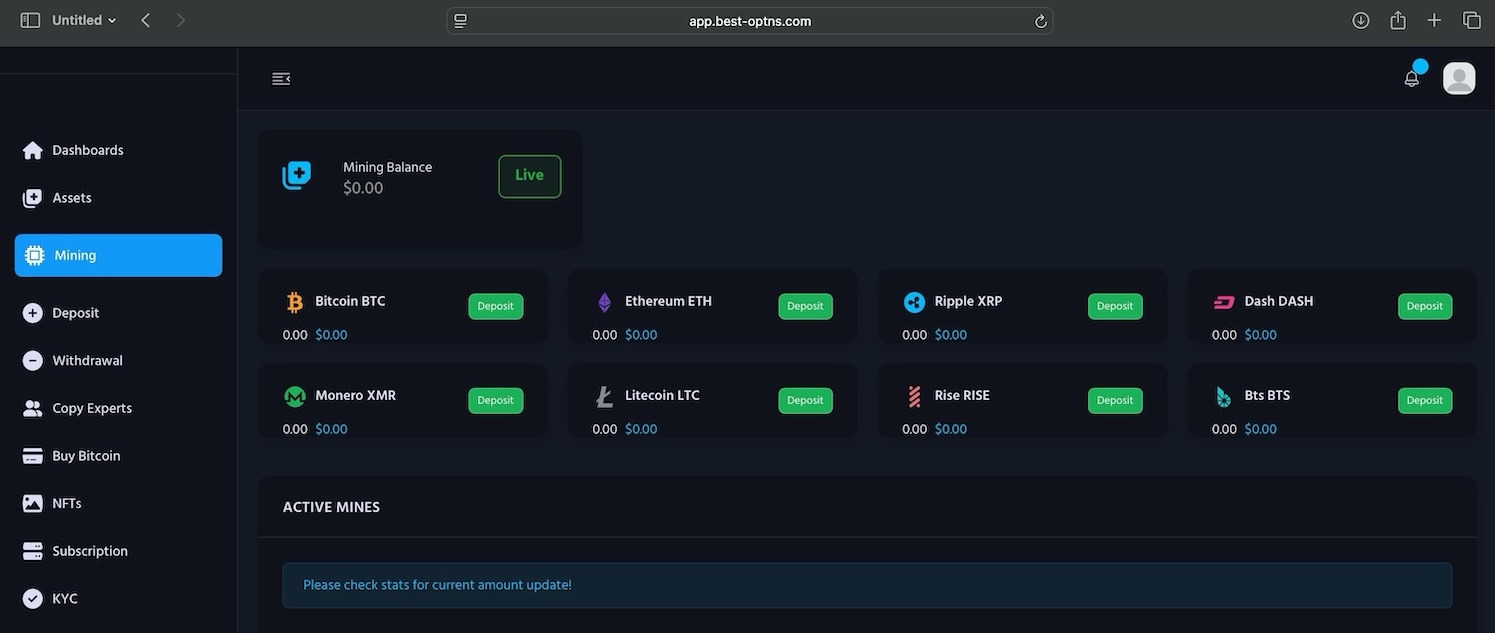
Task: Click the Assets icon in sidebar
Action: click(33, 198)
